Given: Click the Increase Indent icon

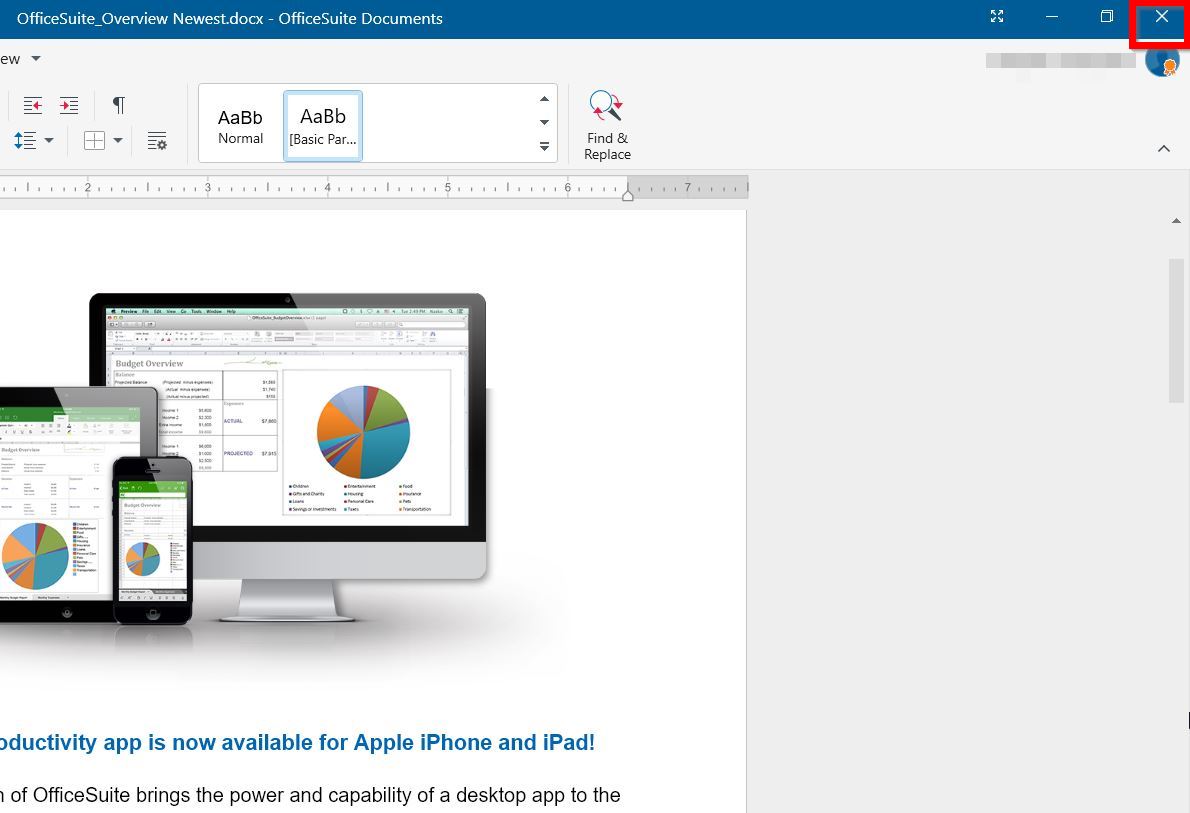Looking at the screenshot, I should point(69,106).
